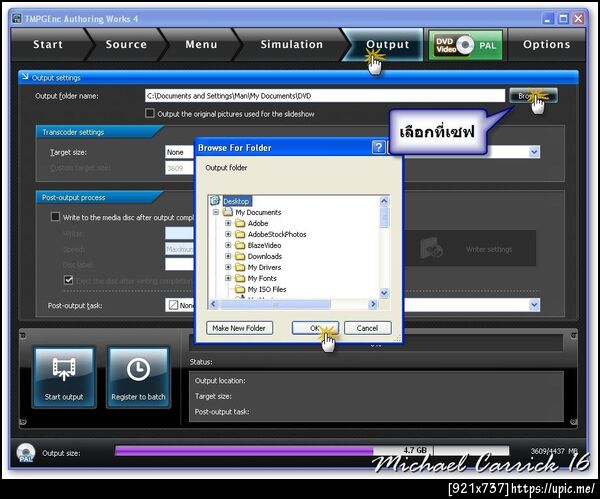Close the TMPGEnc Authoring Works window
The width and height of the screenshot is (600, 499).
coord(578,18)
